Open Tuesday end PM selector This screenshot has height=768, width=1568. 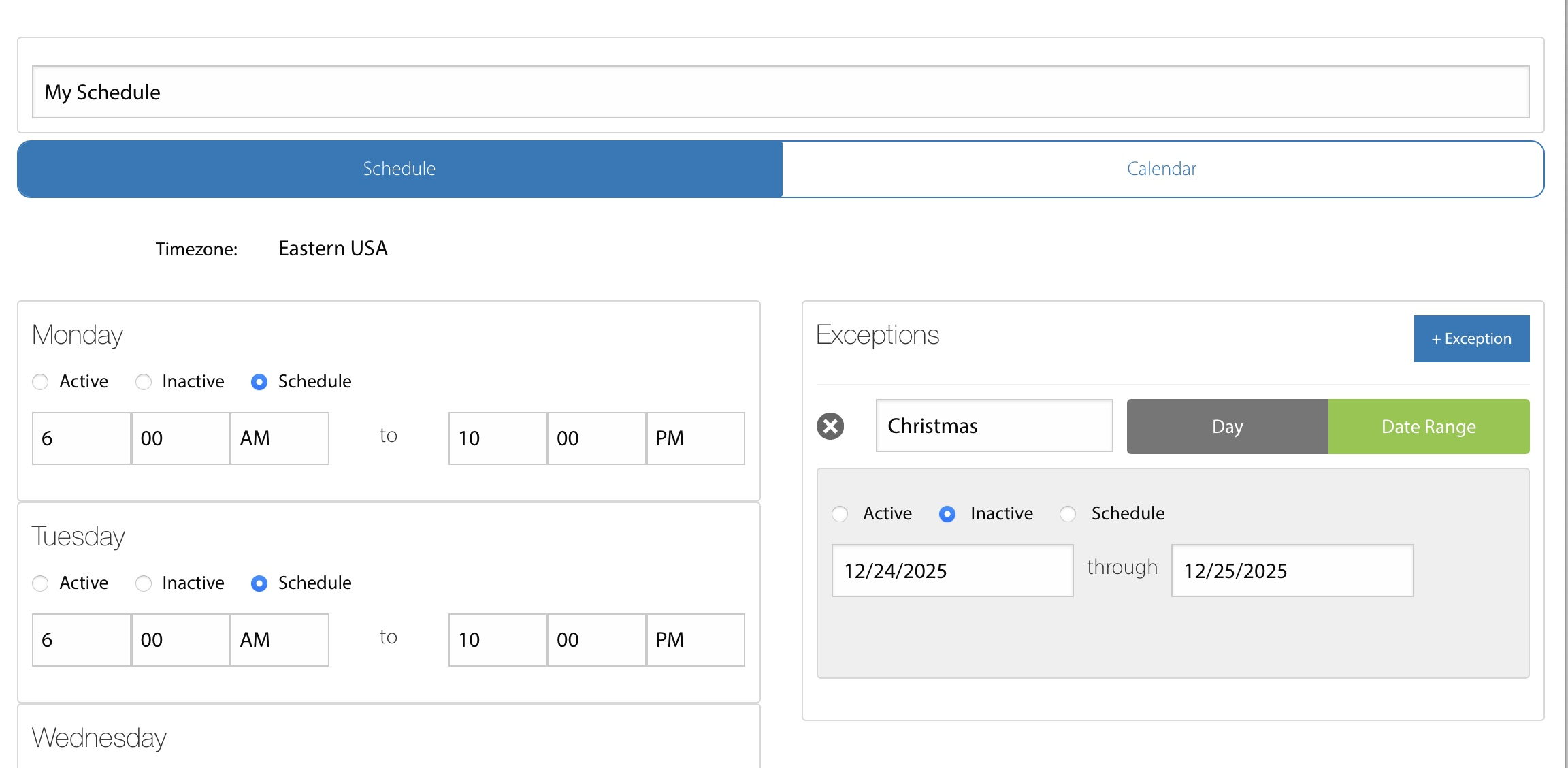[x=695, y=640]
